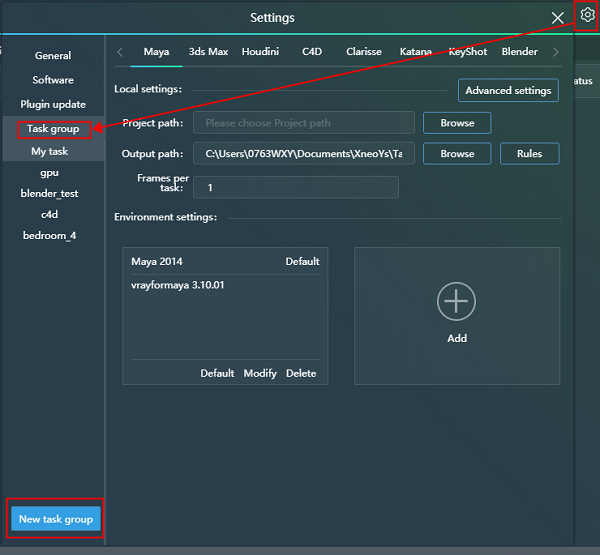Switch to the Houdini tab
Viewport: 600px width, 555px height.
tap(260, 52)
